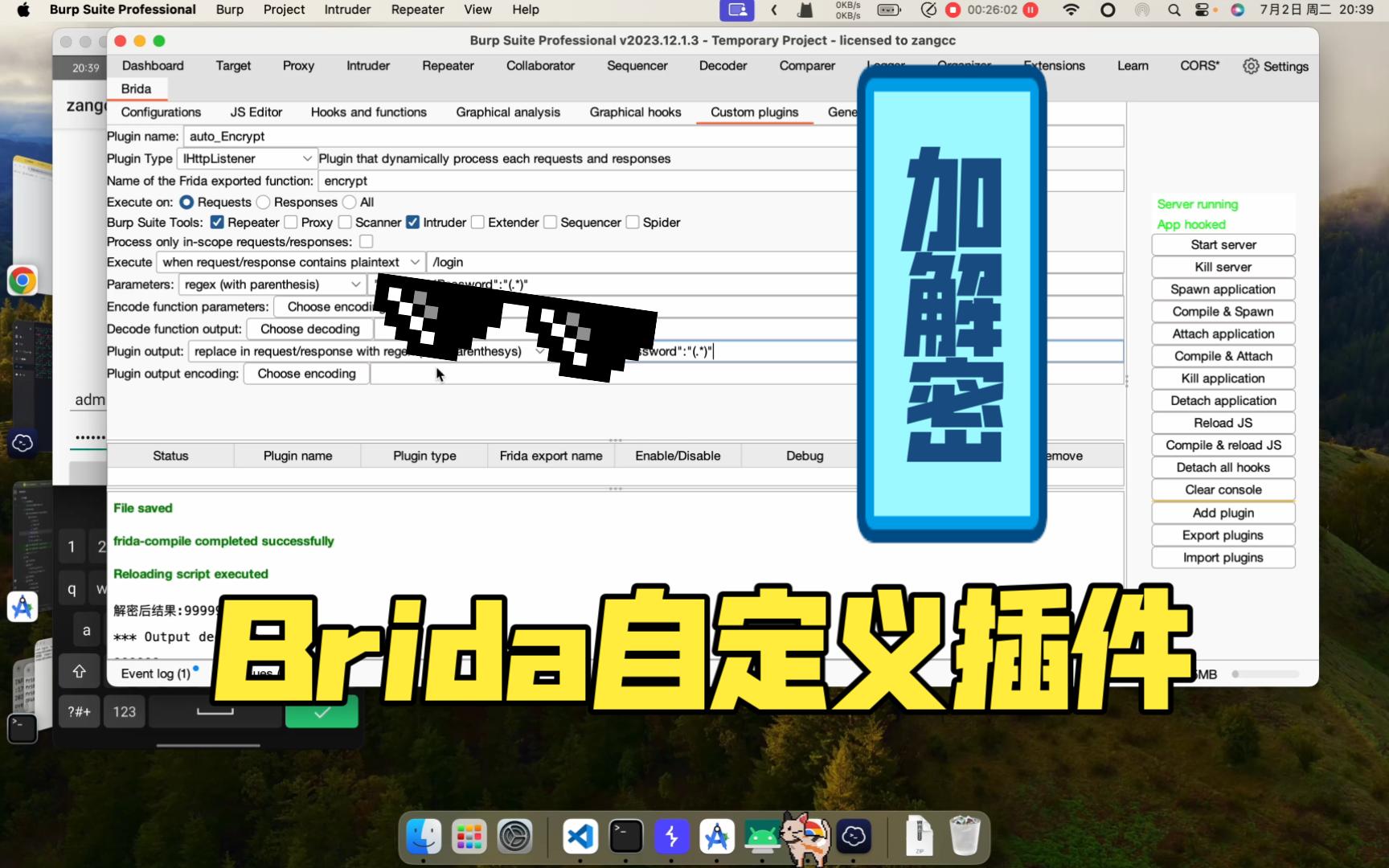Select the Responses radio button
Image resolution: width=1389 pixels, height=868 pixels.
coord(263,203)
